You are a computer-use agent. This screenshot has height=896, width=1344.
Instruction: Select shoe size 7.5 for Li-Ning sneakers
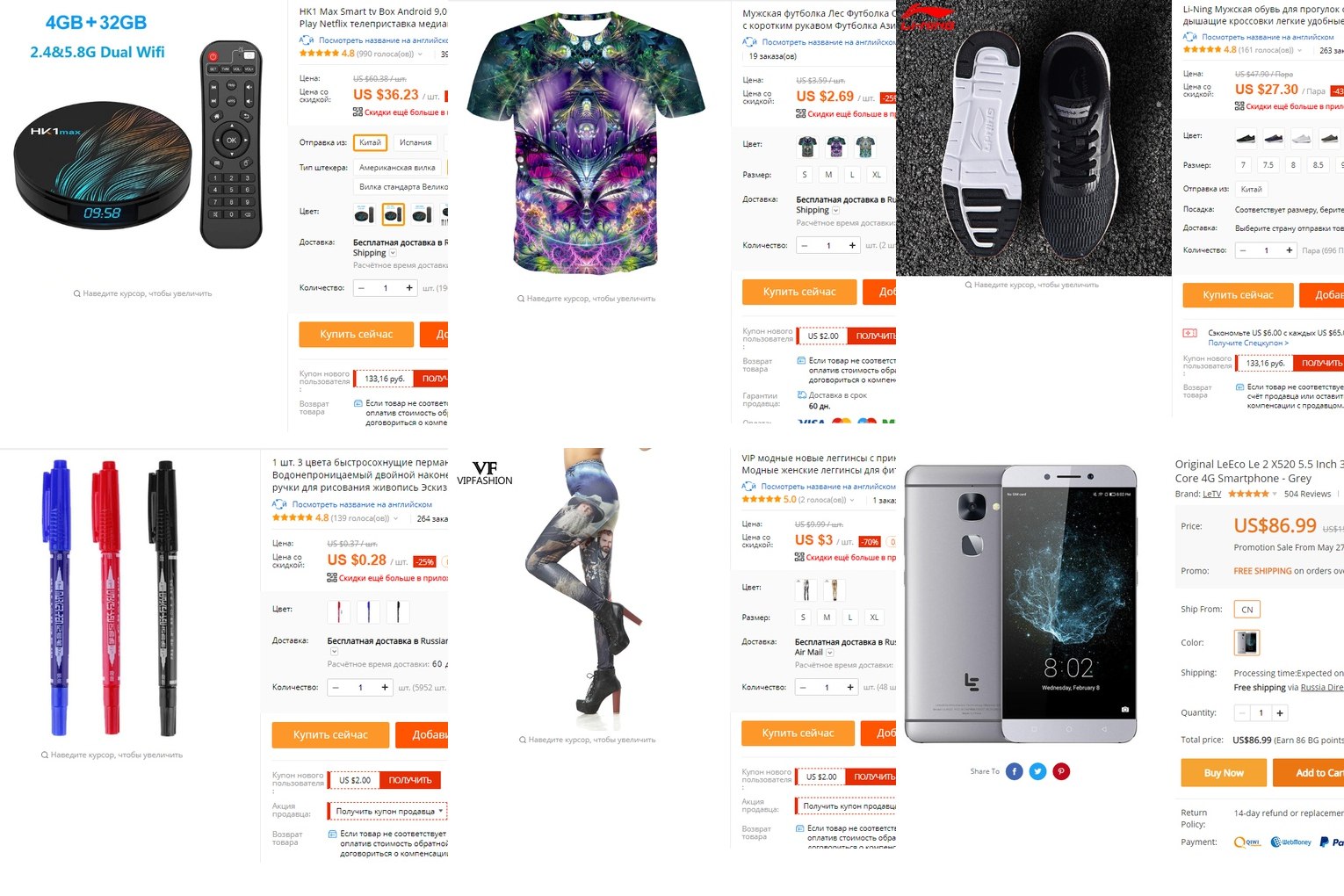[1268, 164]
